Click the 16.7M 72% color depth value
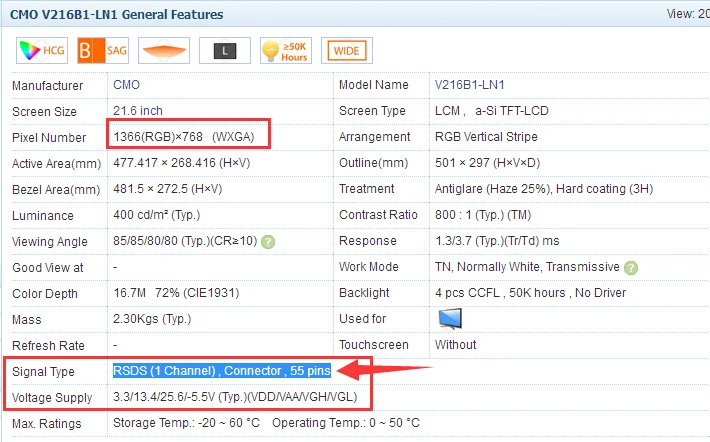Image resolution: width=710 pixels, height=442 pixels. tap(176, 293)
